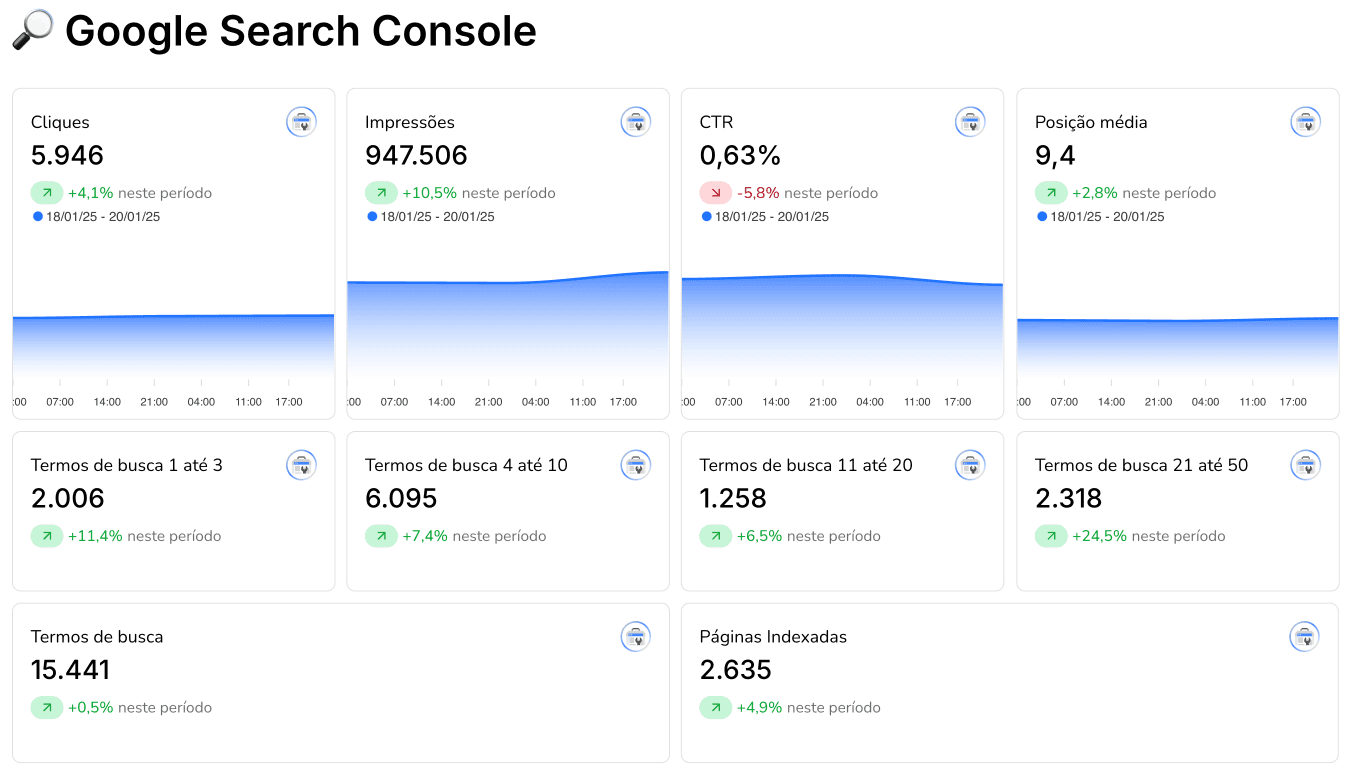Screen dimensions: 1352x774
Task: Click the magnifying glass icon in the page title
Action: (32, 31)
